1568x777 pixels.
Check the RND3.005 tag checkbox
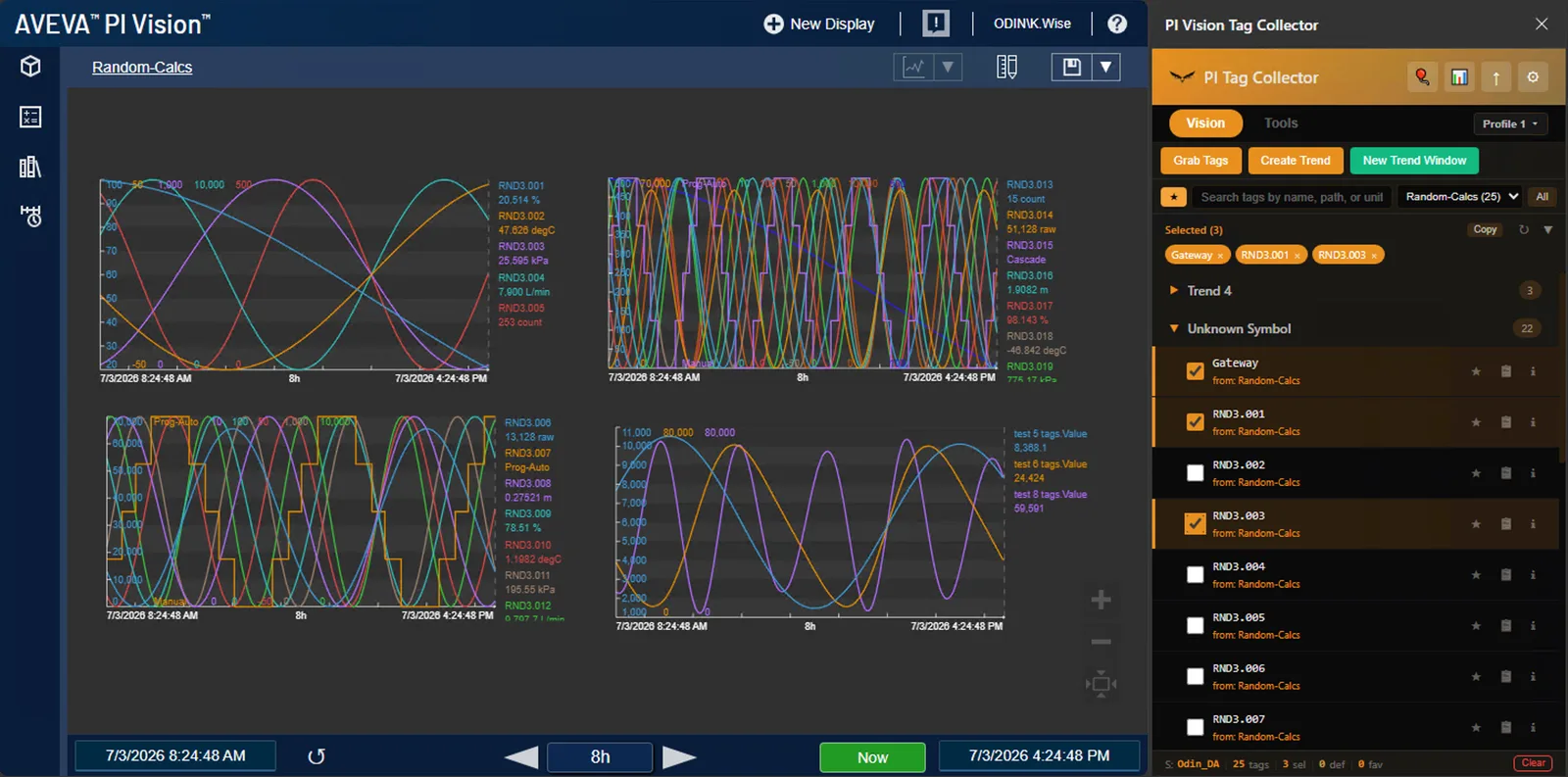click(x=1195, y=626)
